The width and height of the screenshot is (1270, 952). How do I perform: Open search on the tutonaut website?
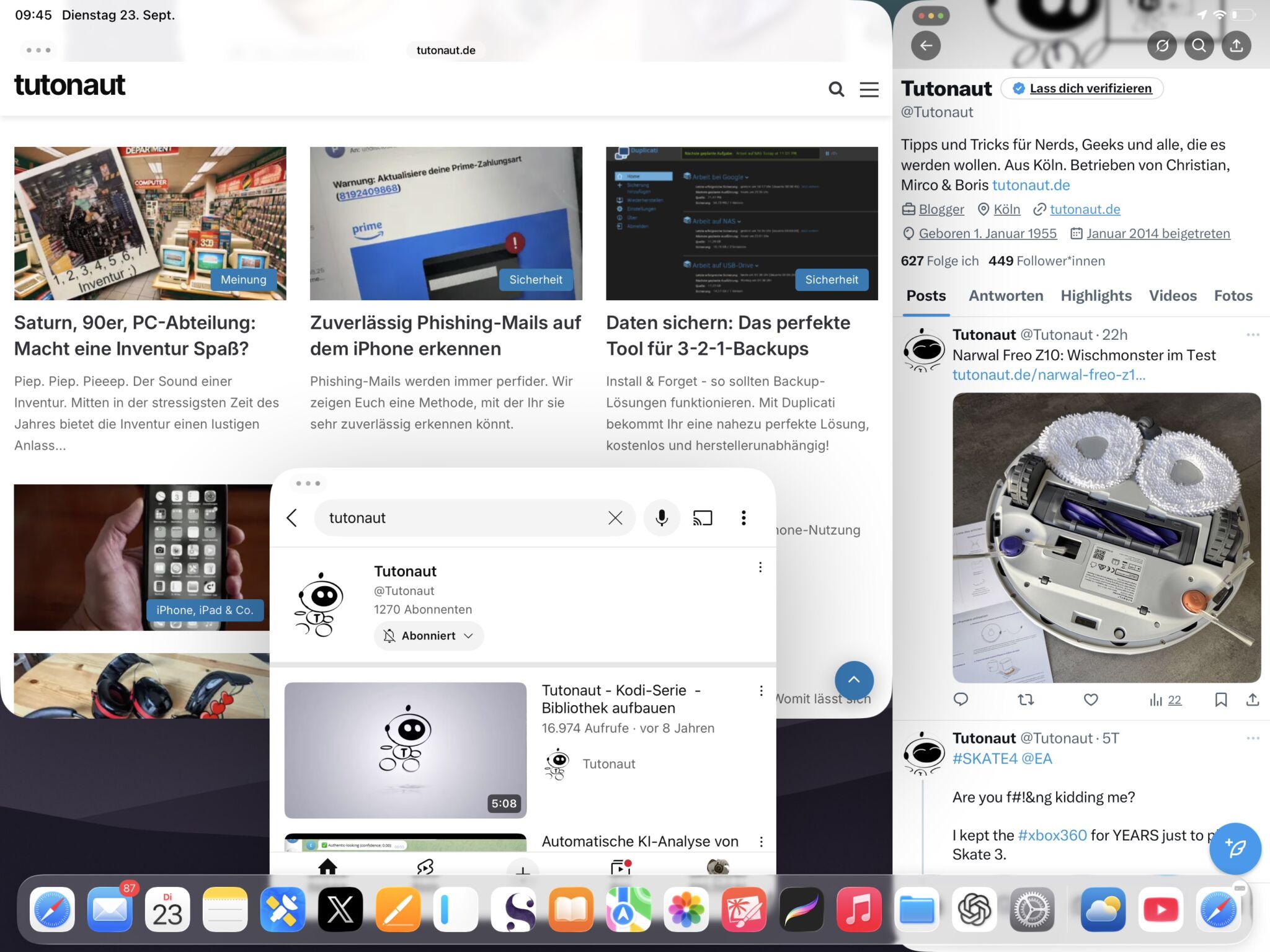tap(836, 89)
